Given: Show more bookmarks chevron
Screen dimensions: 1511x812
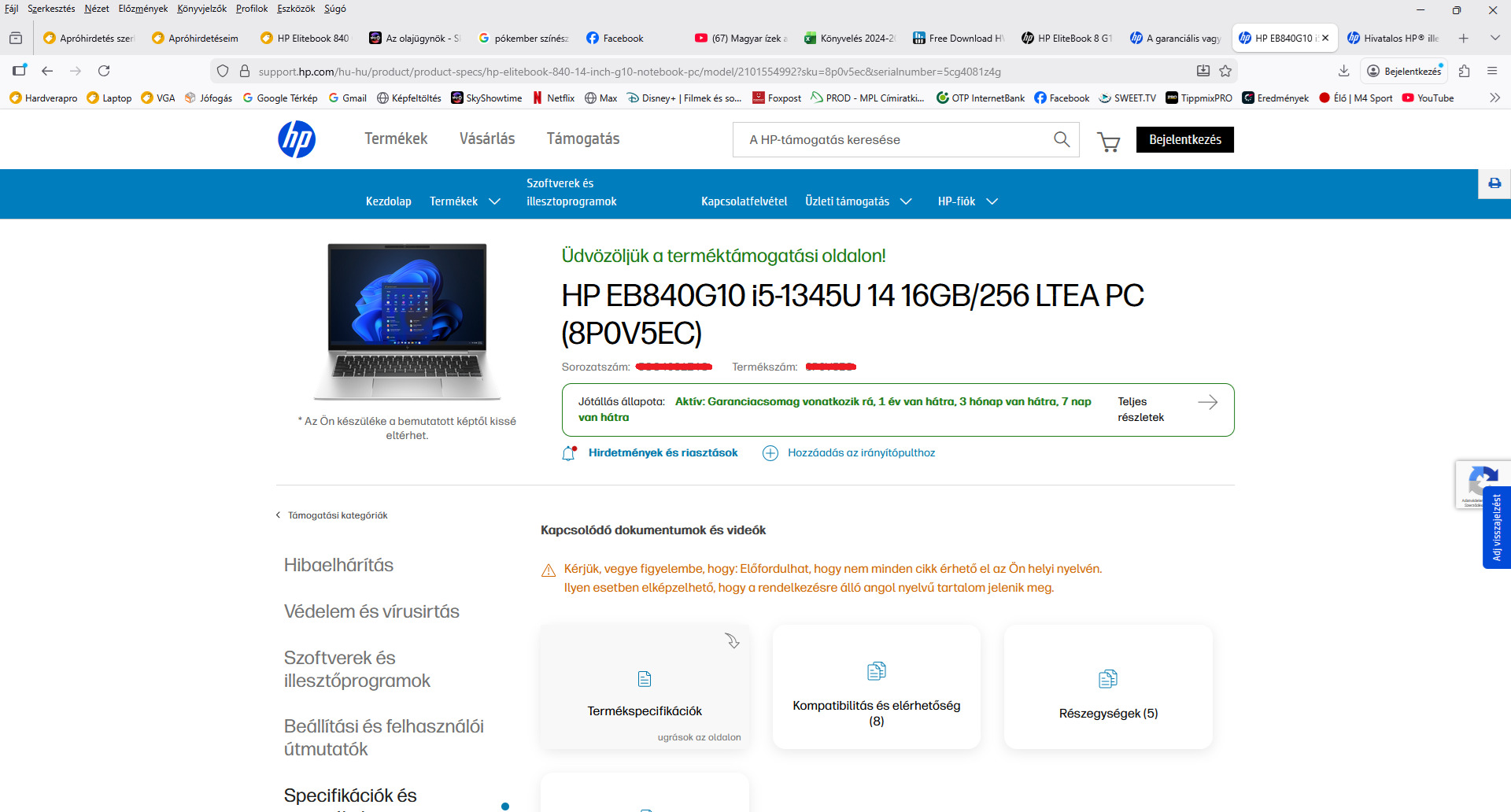Looking at the screenshot, I should 1494,98.
